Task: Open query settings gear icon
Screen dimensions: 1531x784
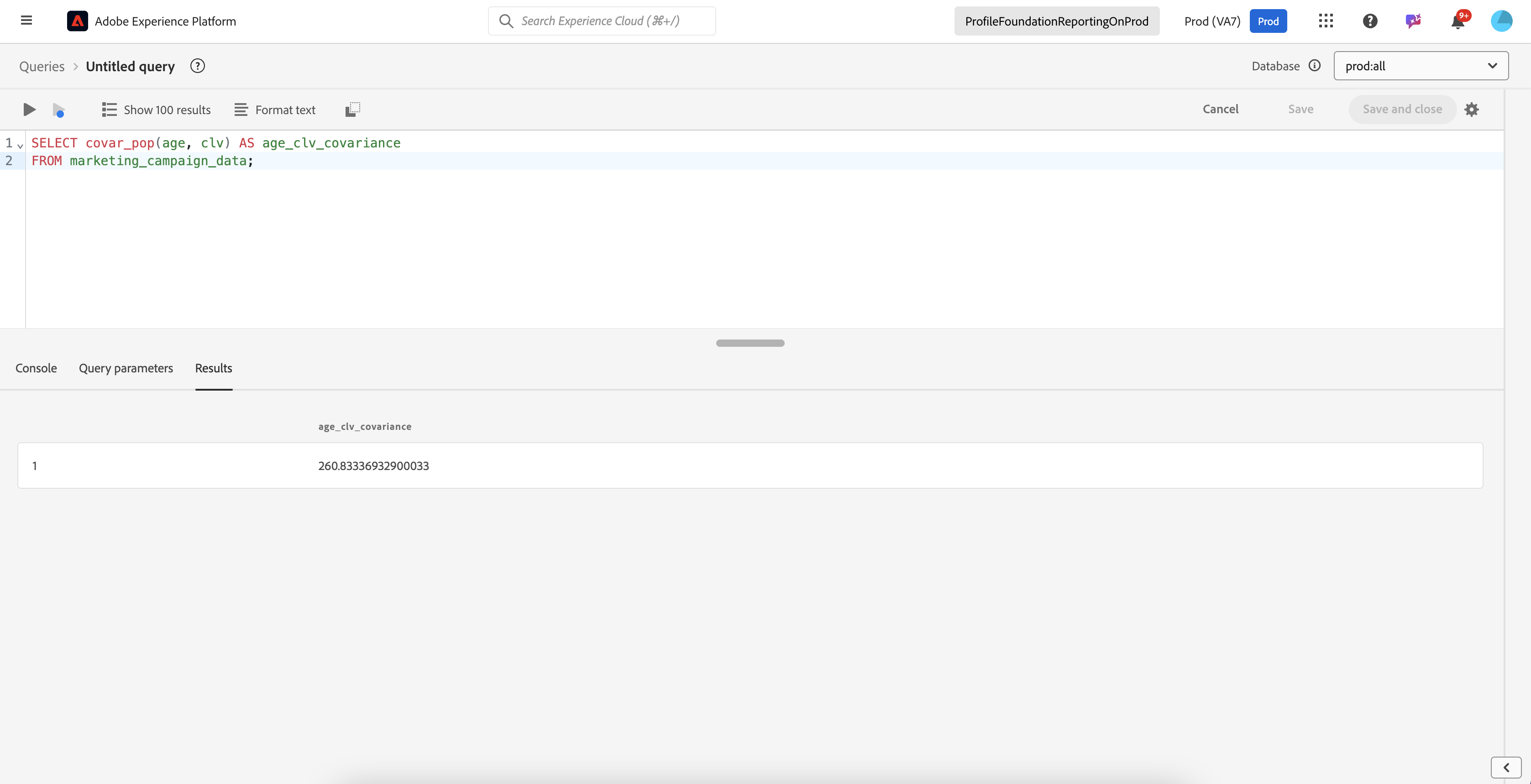Action: coord(1471,110)
